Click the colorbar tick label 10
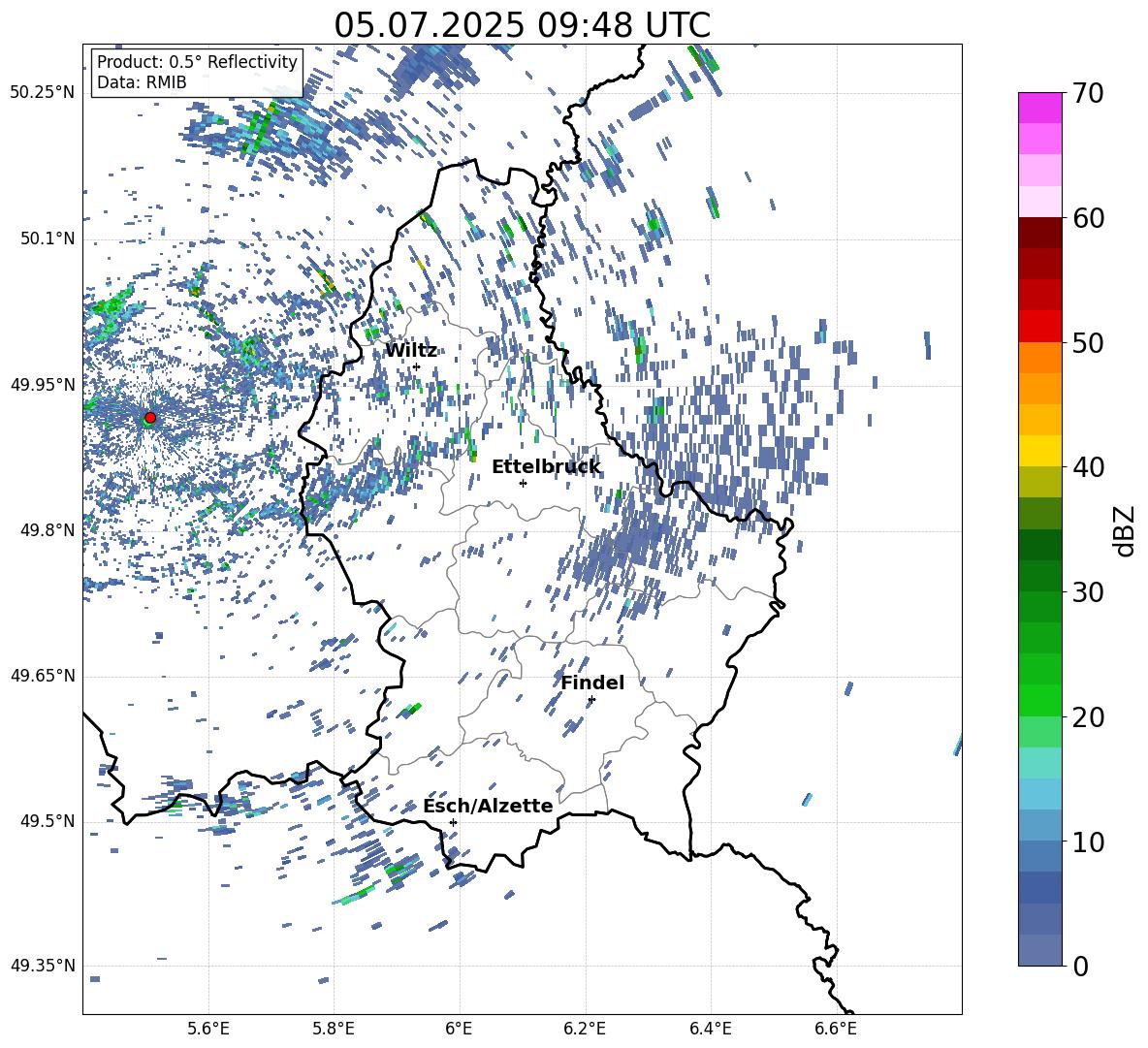Viewport: 1148px width, 1048px height. click(x=1088, y=842)
